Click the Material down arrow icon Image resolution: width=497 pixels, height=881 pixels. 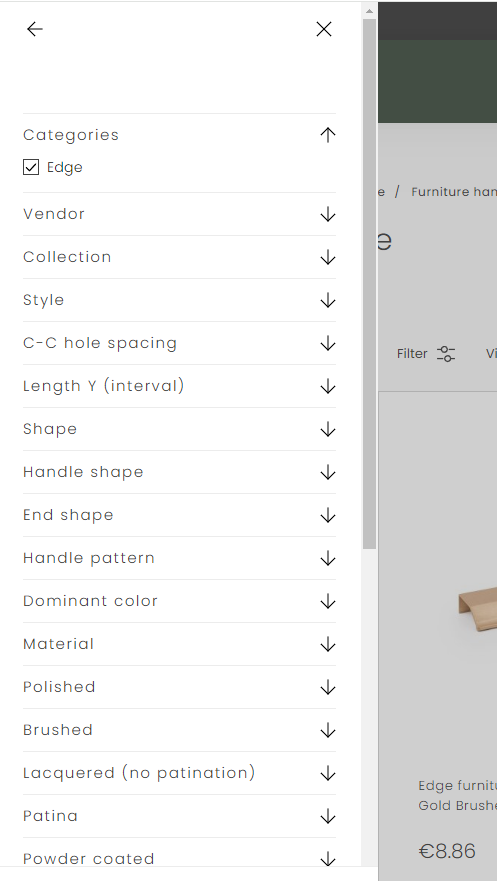pyautogui.click(x=328, y=644)
